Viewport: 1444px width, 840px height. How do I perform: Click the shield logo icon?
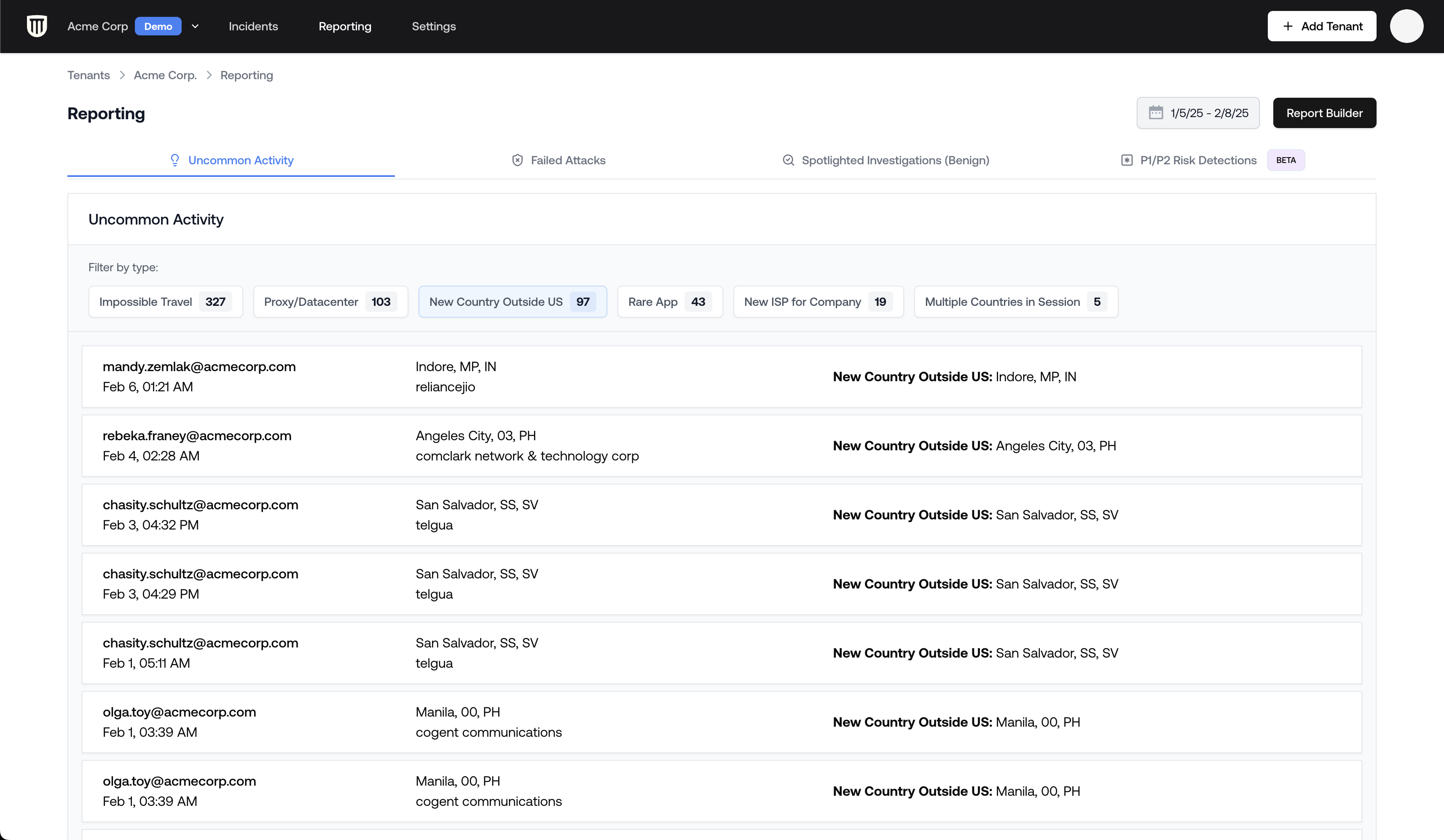point(37,27)
